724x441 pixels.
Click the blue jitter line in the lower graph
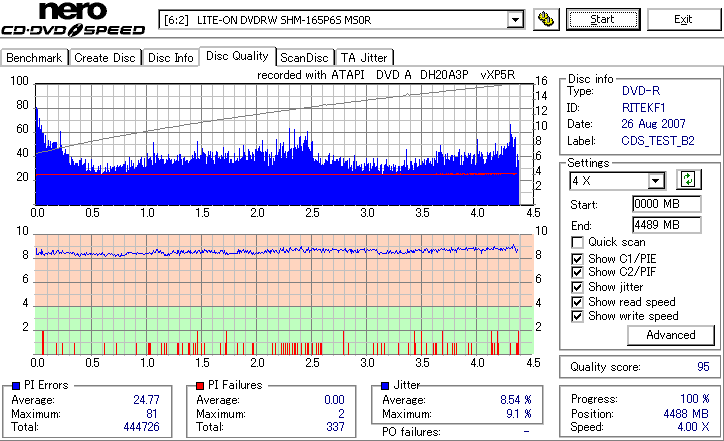[277, 251]
